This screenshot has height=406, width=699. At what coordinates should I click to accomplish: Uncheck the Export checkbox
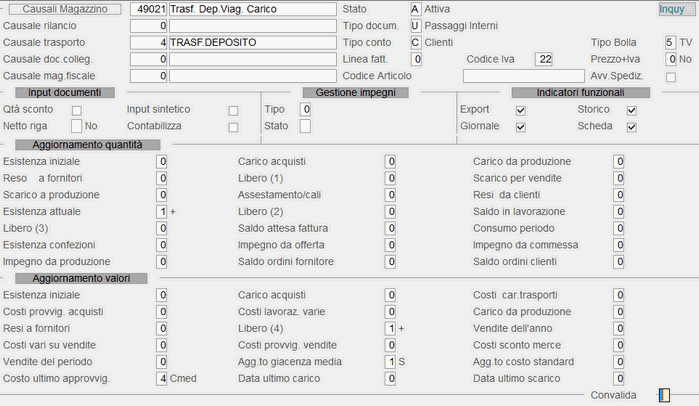coord(520,111)
